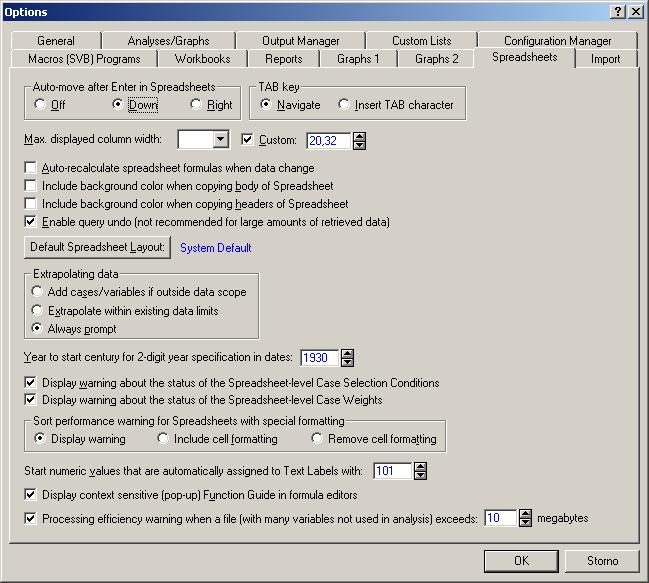Go to the Custom Lists tab
This screenshot has height=583, width=649.
click(421, 41)
